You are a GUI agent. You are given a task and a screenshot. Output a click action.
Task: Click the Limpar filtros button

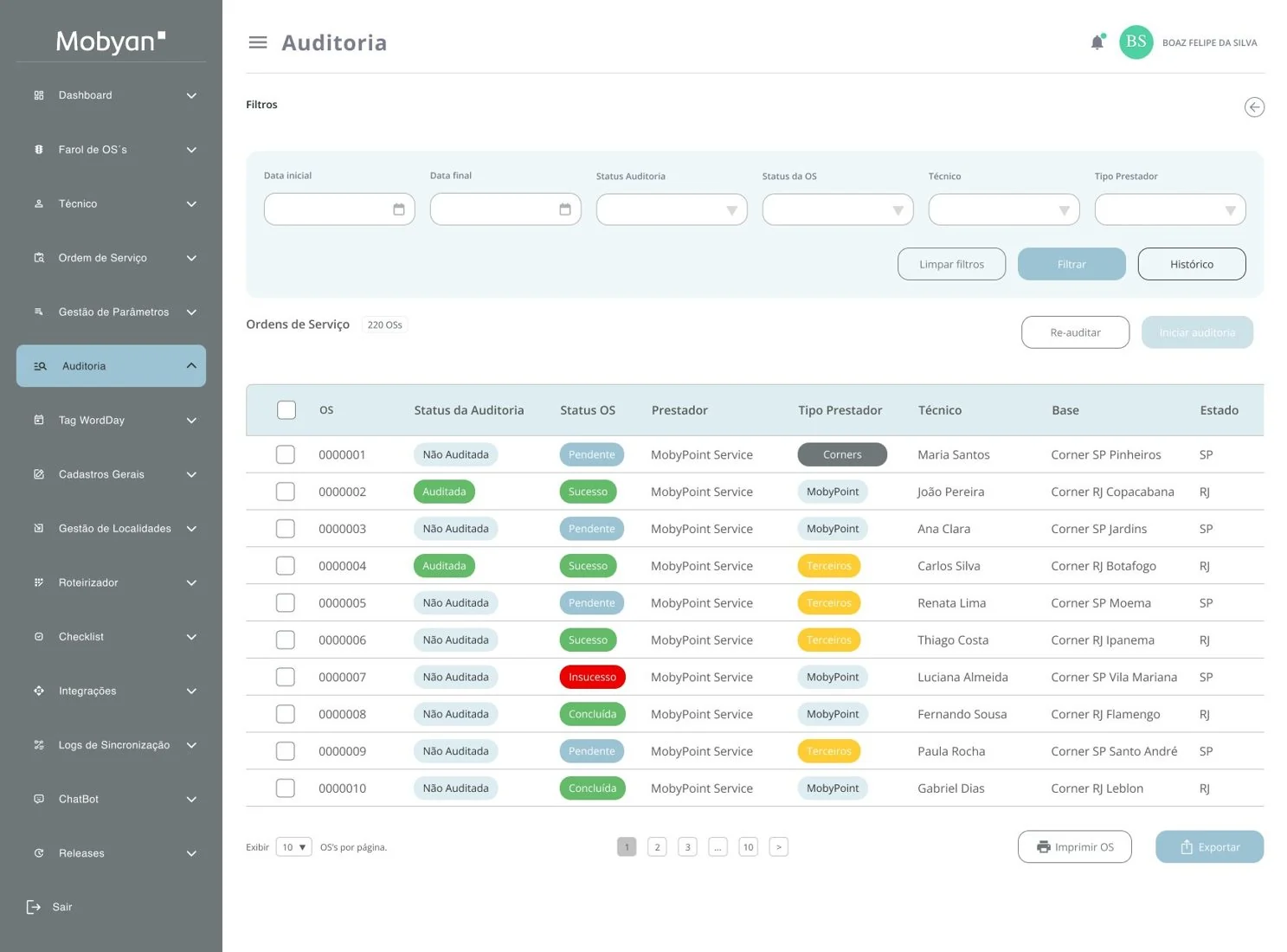click(951, 264)
